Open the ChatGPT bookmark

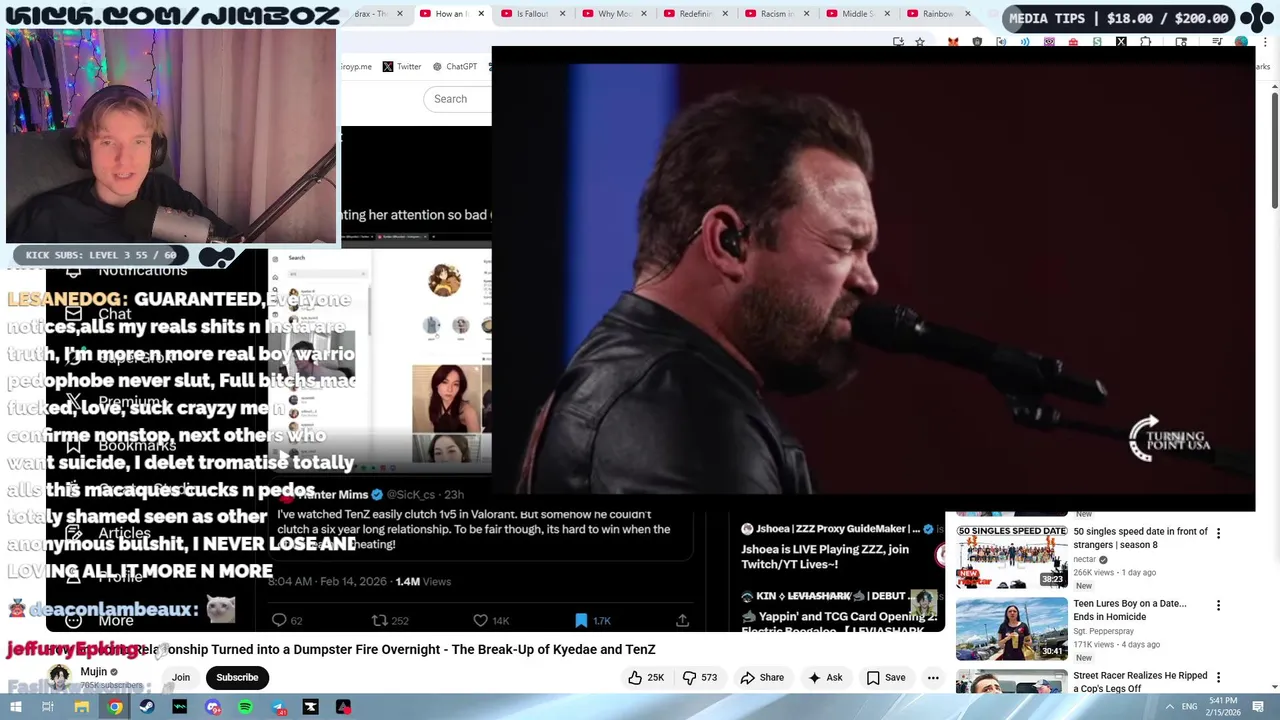pyautogui.click(x=455, y=66)
